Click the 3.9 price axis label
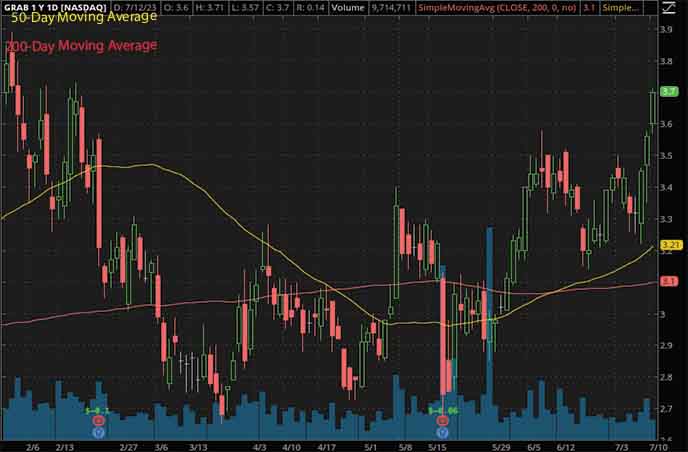 pos(666,29)
